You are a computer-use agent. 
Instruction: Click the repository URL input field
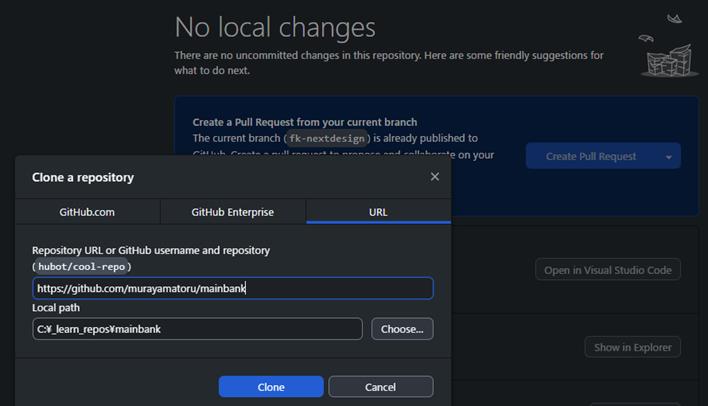click(x=233, y=288)
